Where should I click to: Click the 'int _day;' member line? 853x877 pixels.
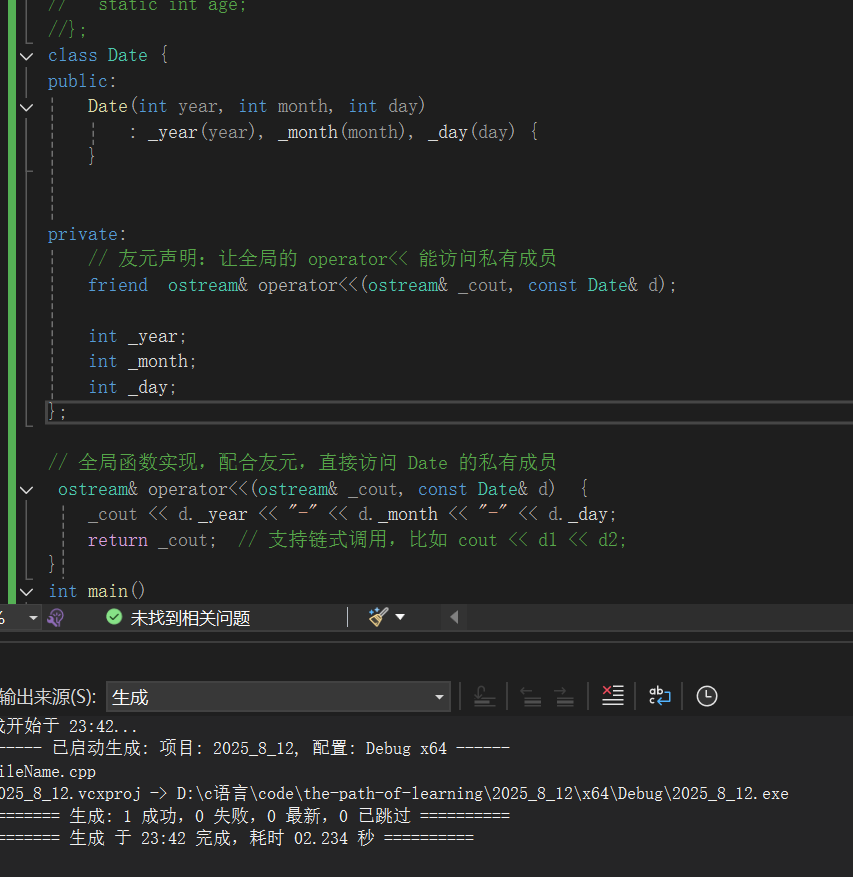pos(132,387)
